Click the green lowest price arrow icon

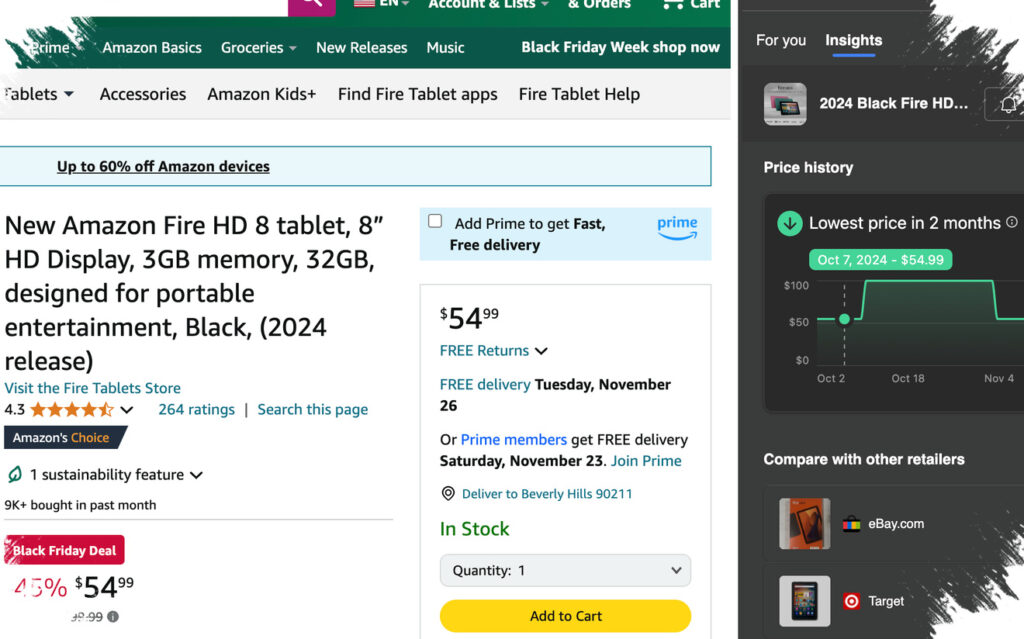[790, 223]
